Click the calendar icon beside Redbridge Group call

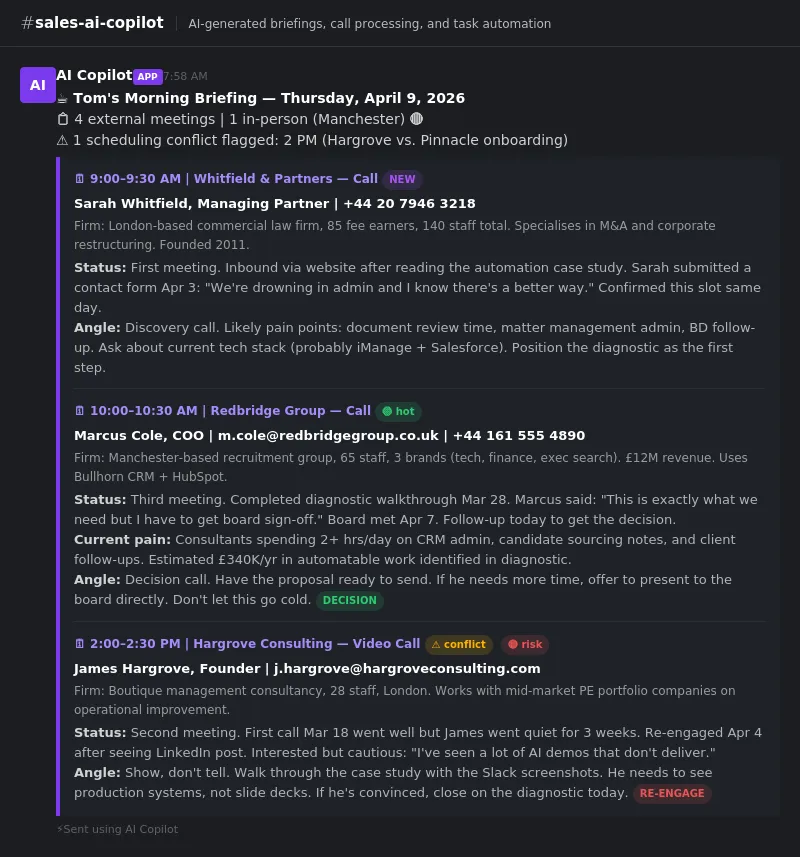80,411
